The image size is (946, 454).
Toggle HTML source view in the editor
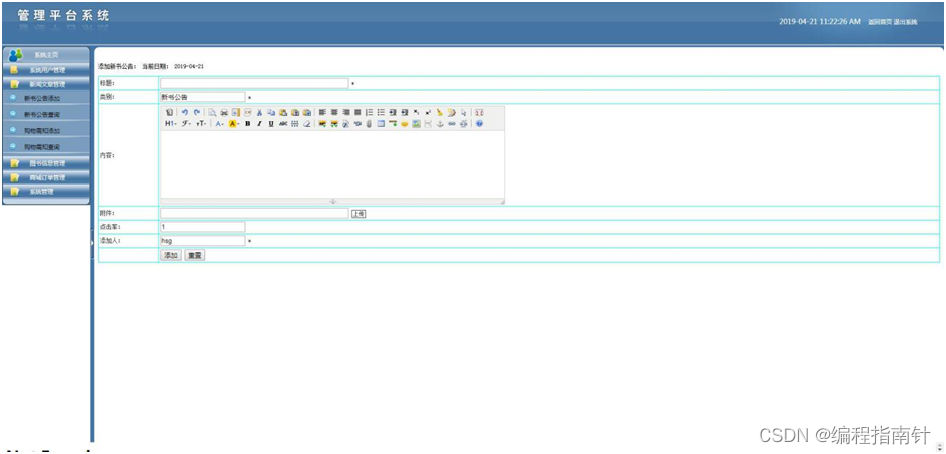click(169, 112)
